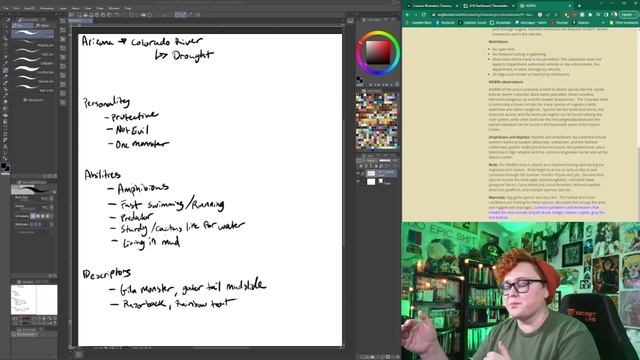Select the Zoom magnifier tool
This screenshot has width=640, height=360.
[x=5, y=25]
